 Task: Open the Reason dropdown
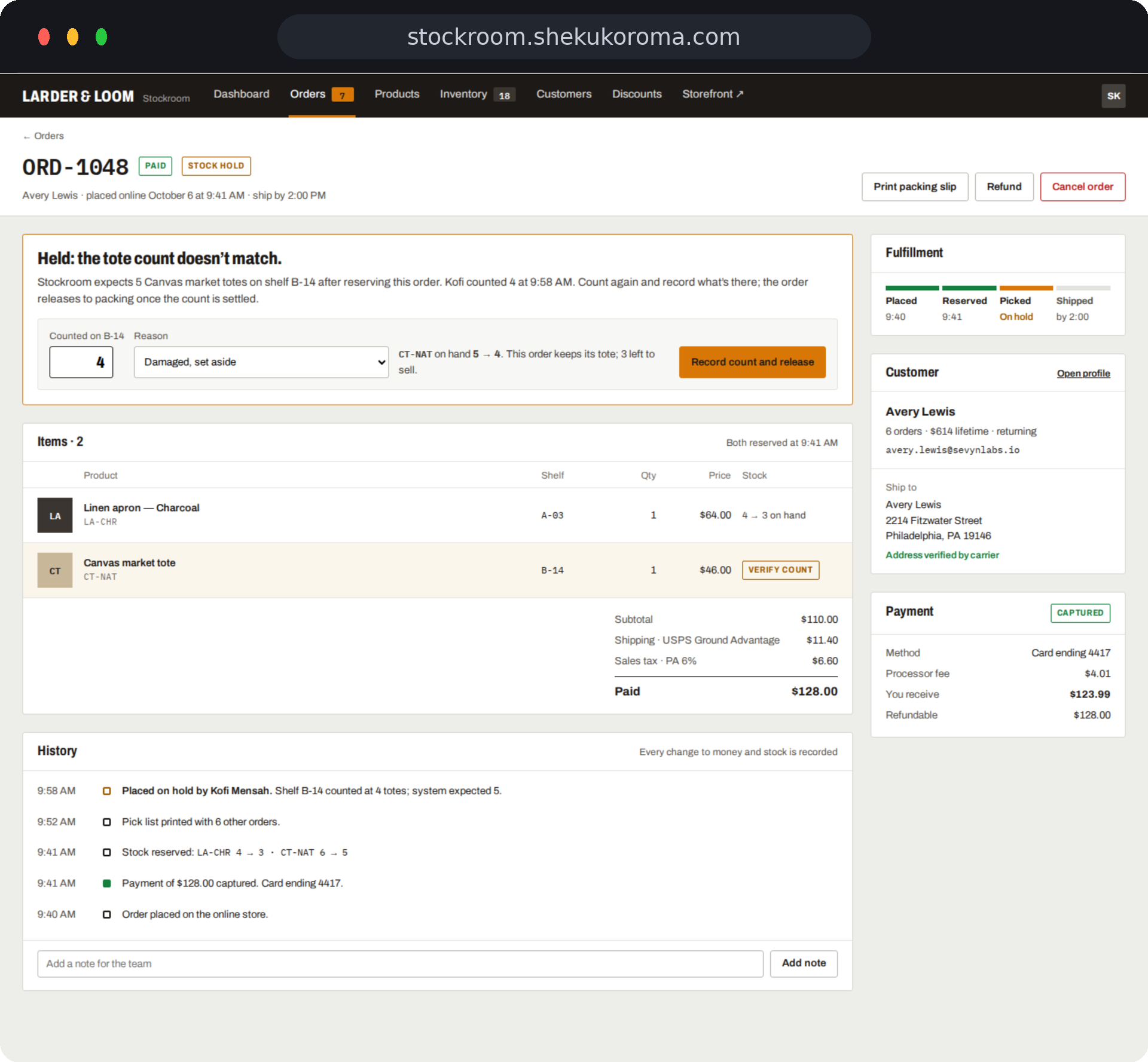261,362
